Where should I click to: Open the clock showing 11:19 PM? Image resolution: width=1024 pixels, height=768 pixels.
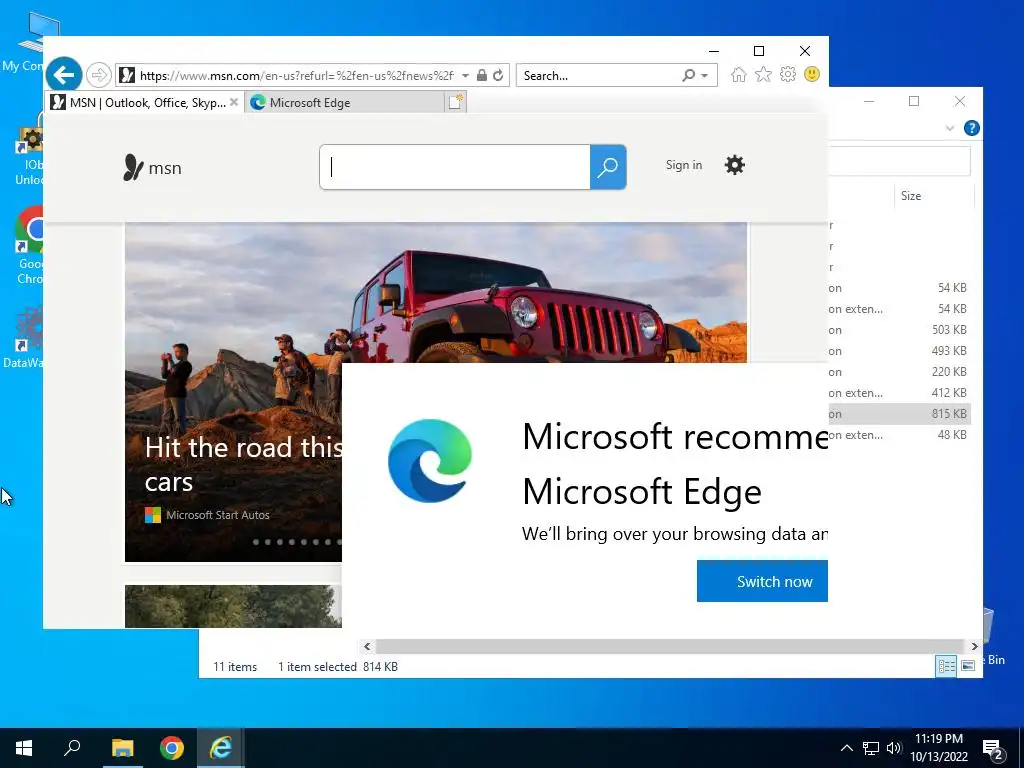(938, 748)
